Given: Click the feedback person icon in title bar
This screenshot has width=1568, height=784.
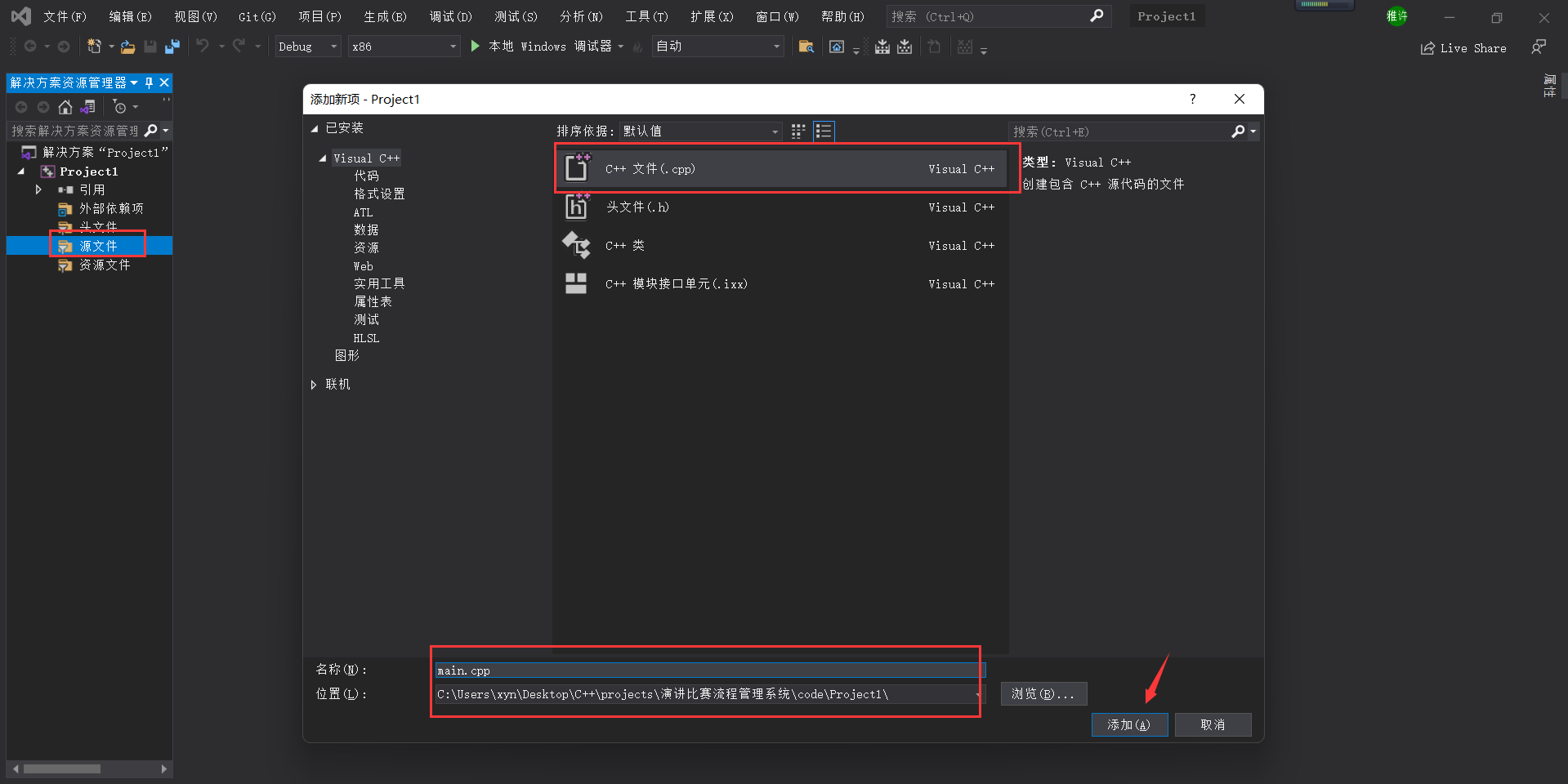Looking at the screenshot, I should [x=1539, y=47].
